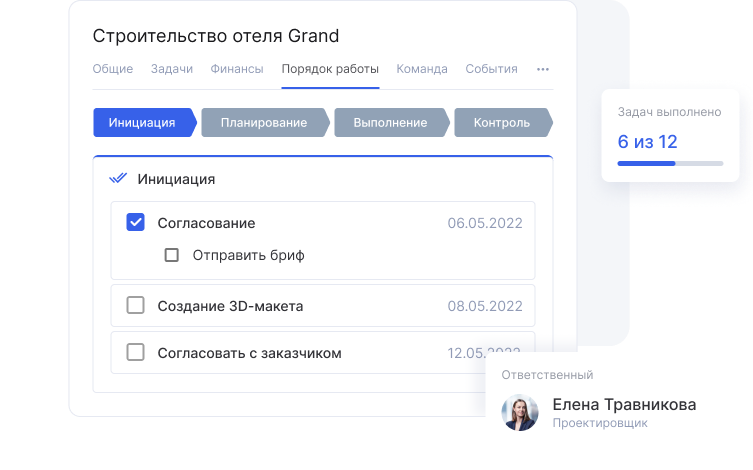Select the Инициация stage step

[x=142, y=123]
